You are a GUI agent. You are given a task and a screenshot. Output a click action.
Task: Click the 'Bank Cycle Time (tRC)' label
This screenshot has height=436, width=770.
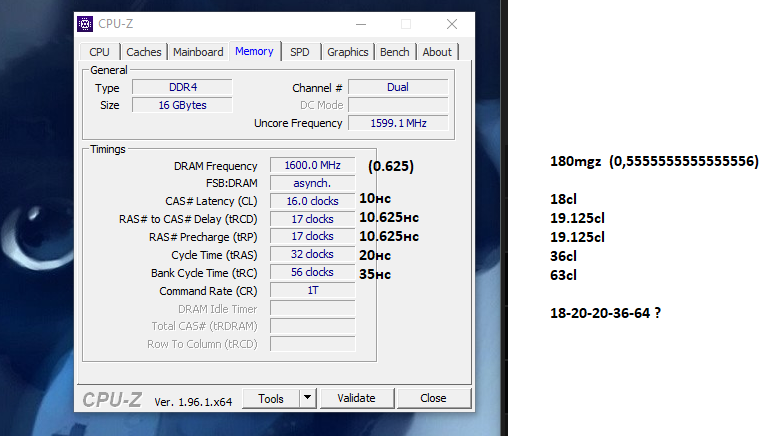point(204,273)
